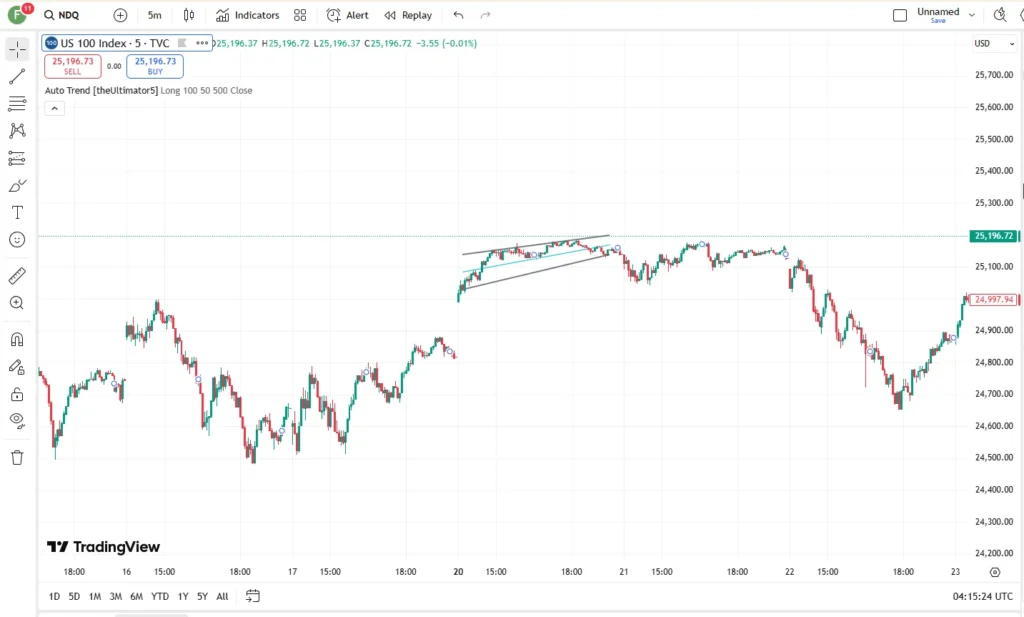This screenshot has height=617, width=1024.
Task: Open the USD currency dropdown
Action: point(994,43)
